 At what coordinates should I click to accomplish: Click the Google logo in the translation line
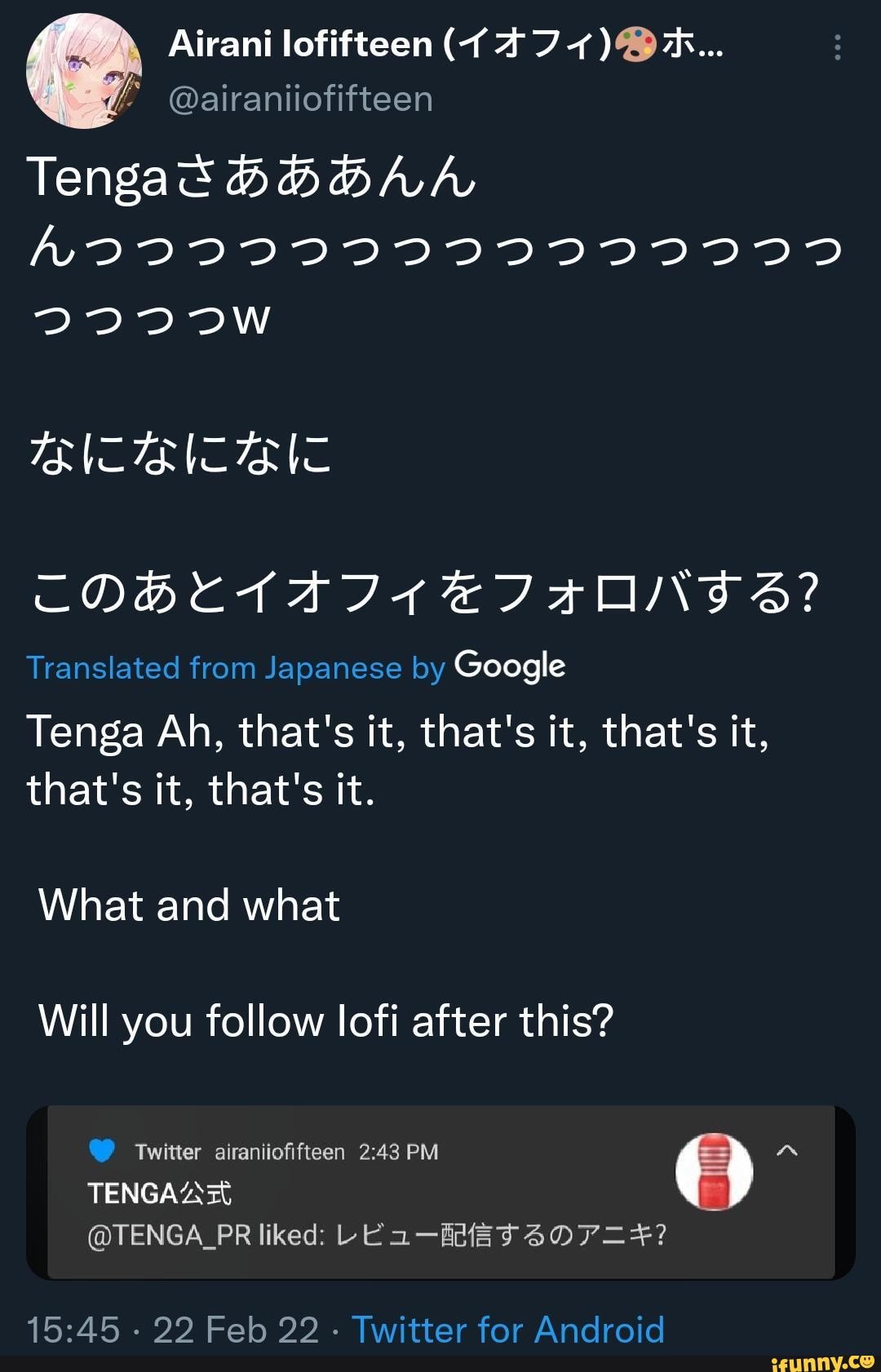(510, 666)
